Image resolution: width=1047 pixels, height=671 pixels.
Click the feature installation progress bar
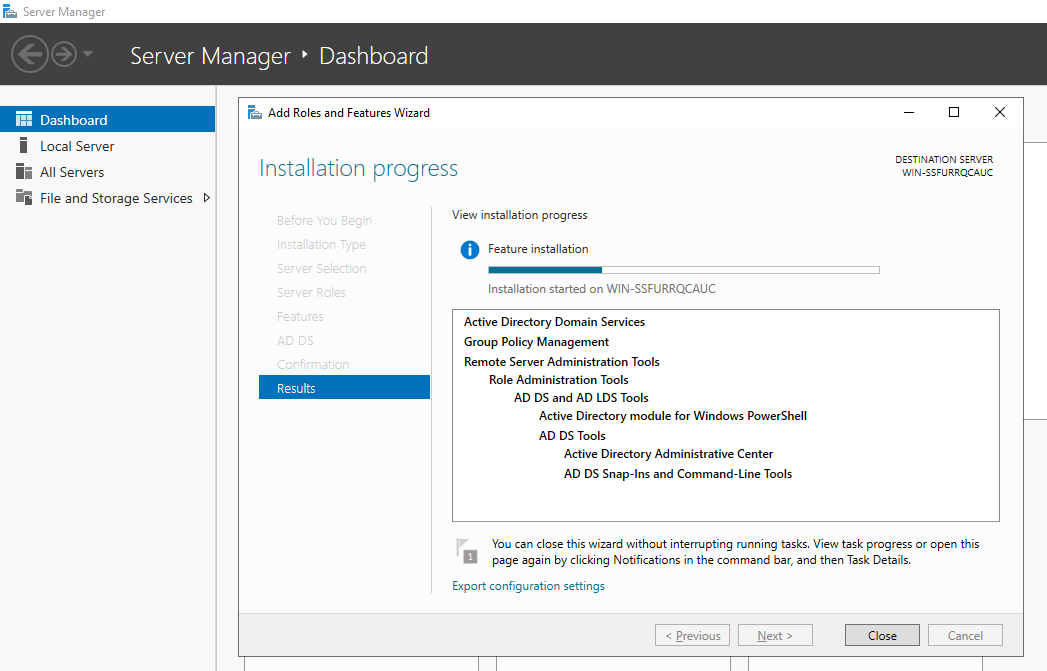coord(683,269)
